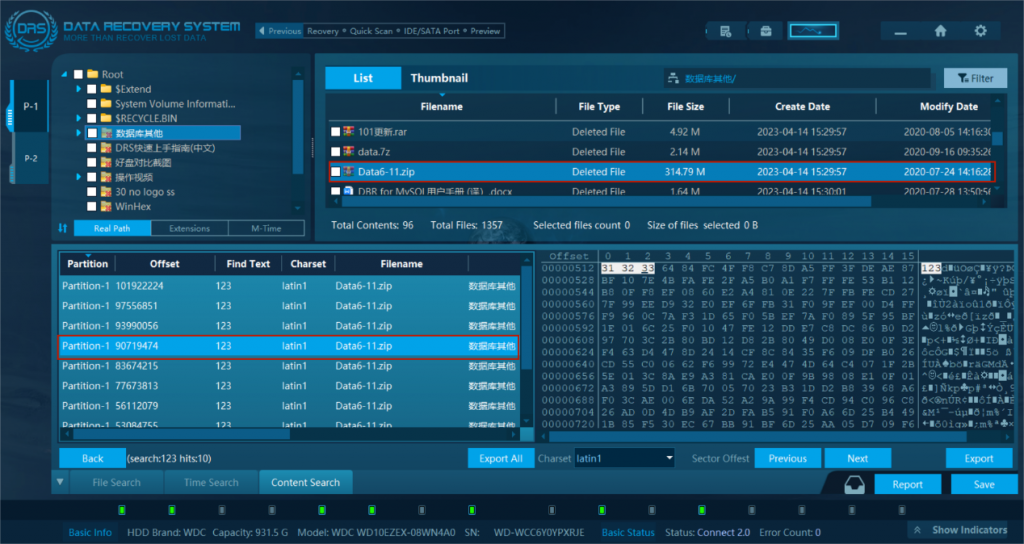Go to the home screen icon
The height and width of the screenshot is (544, 1024).
coord(940,31)
